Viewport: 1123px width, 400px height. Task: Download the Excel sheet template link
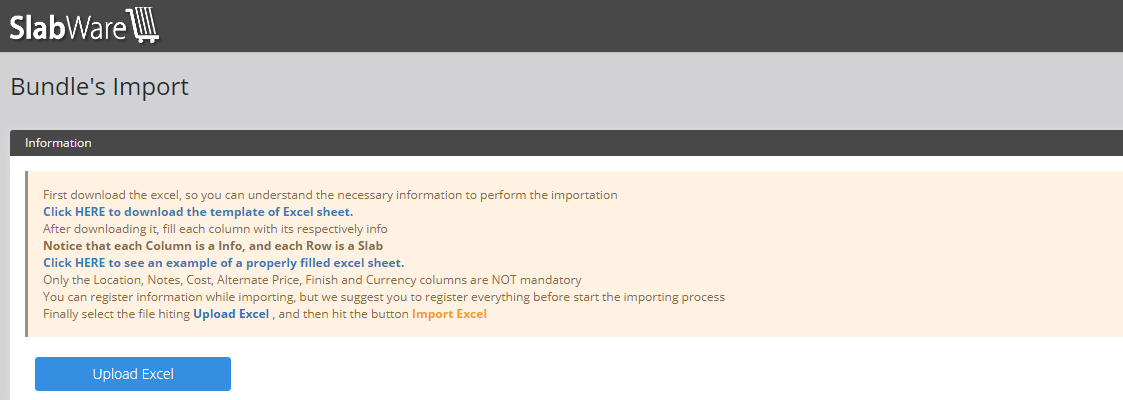(198, 212)
